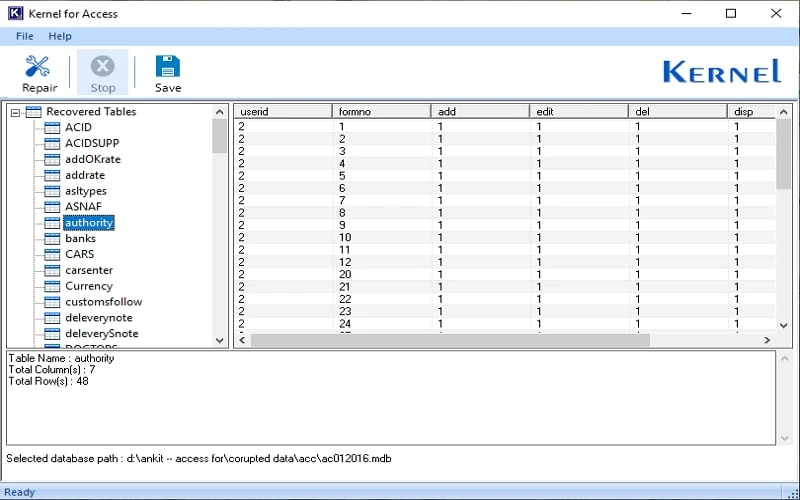Click the data grid scroll up arrow
800x500 pixels.
click(784, 112)
